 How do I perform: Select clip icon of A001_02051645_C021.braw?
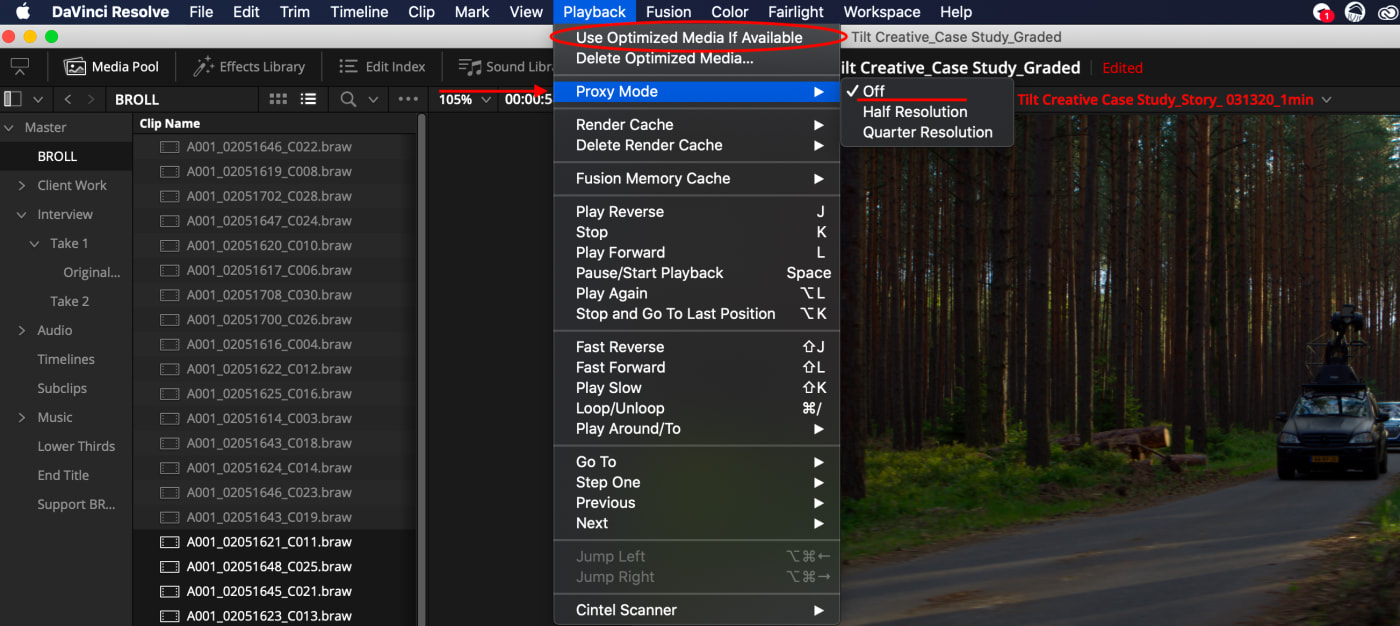point(170,591)
